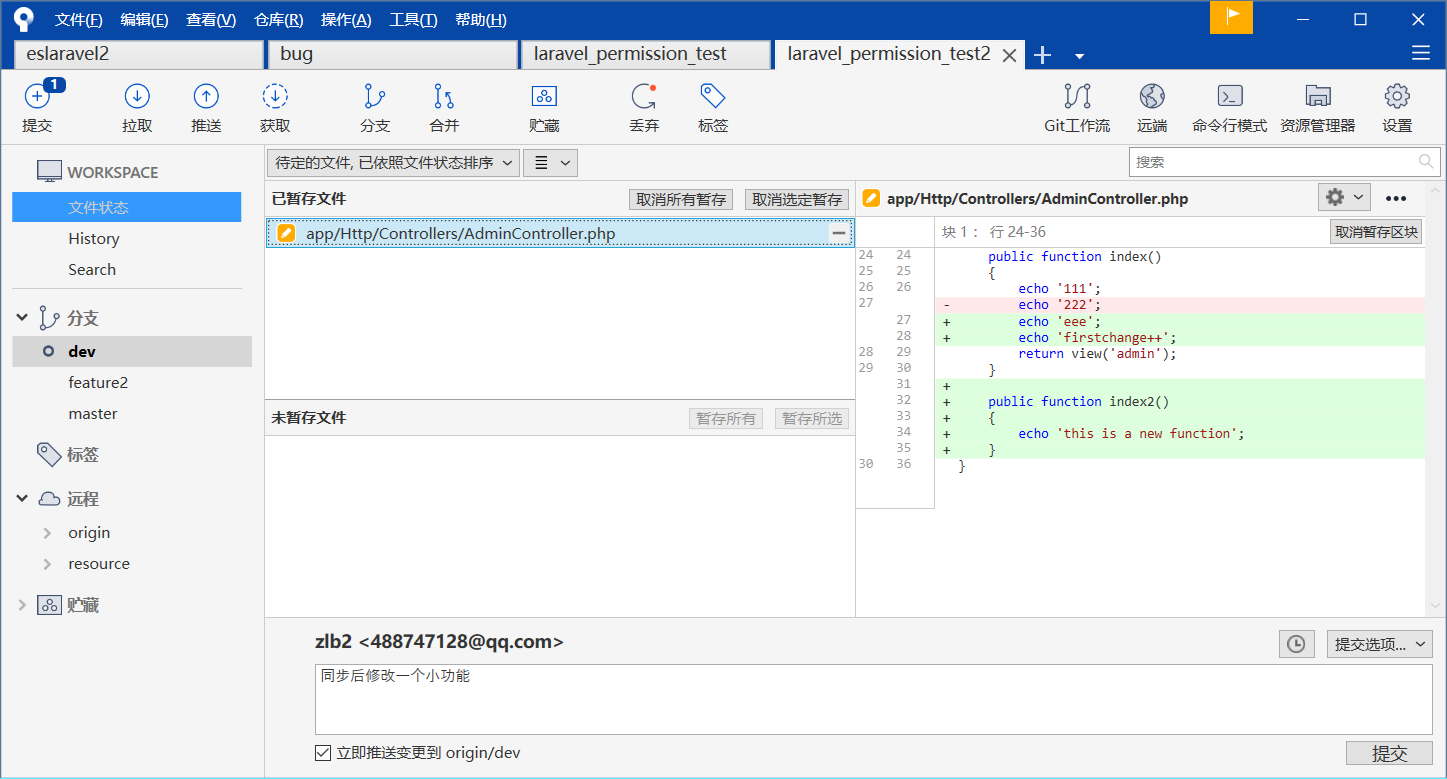Click the 提交 (Commit) toolbar icon
This screenshot has height=779, width=1447.
[37, 97]
